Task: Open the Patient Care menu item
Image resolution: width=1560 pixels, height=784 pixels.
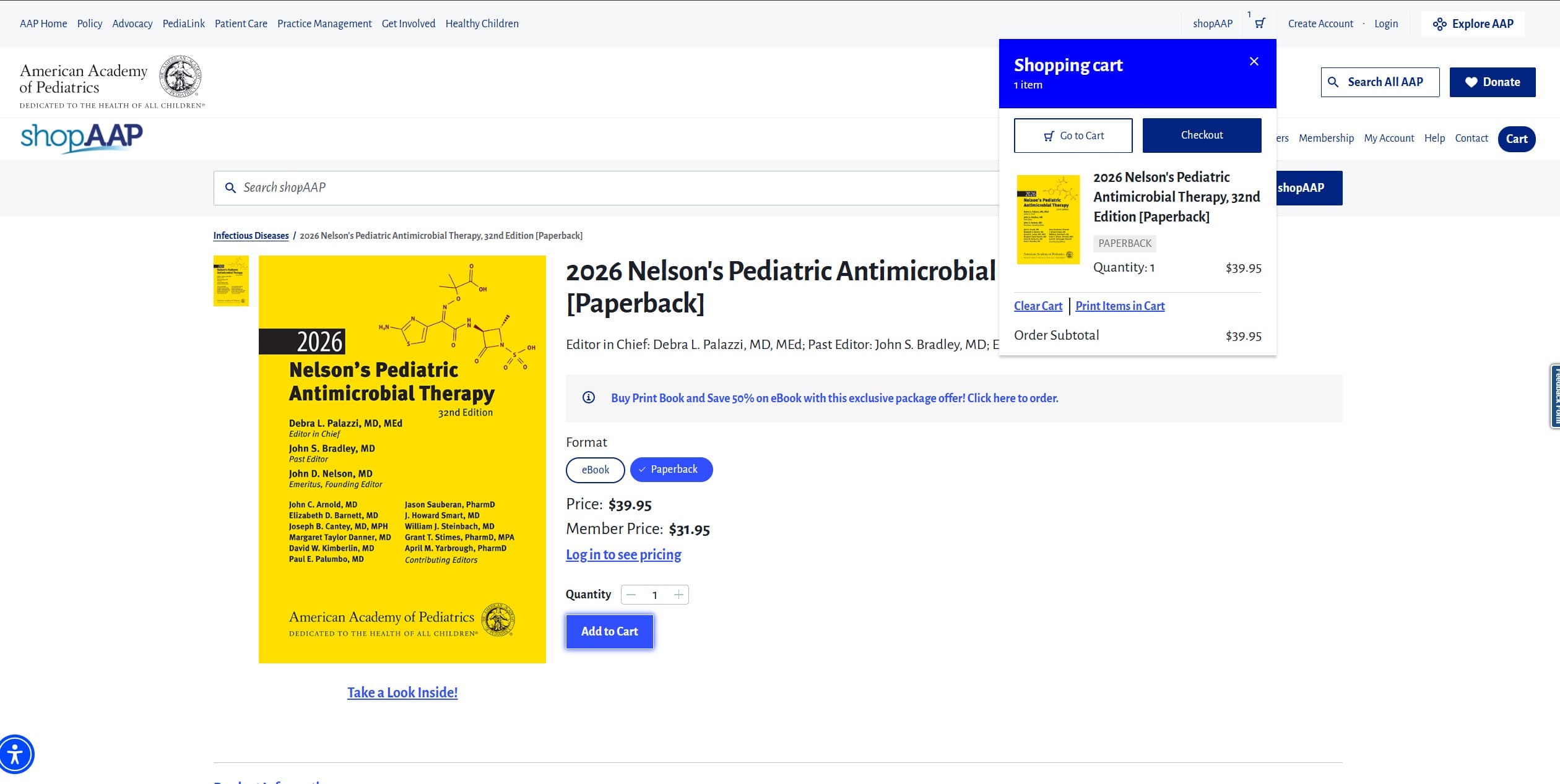Action: coord(241,24)
